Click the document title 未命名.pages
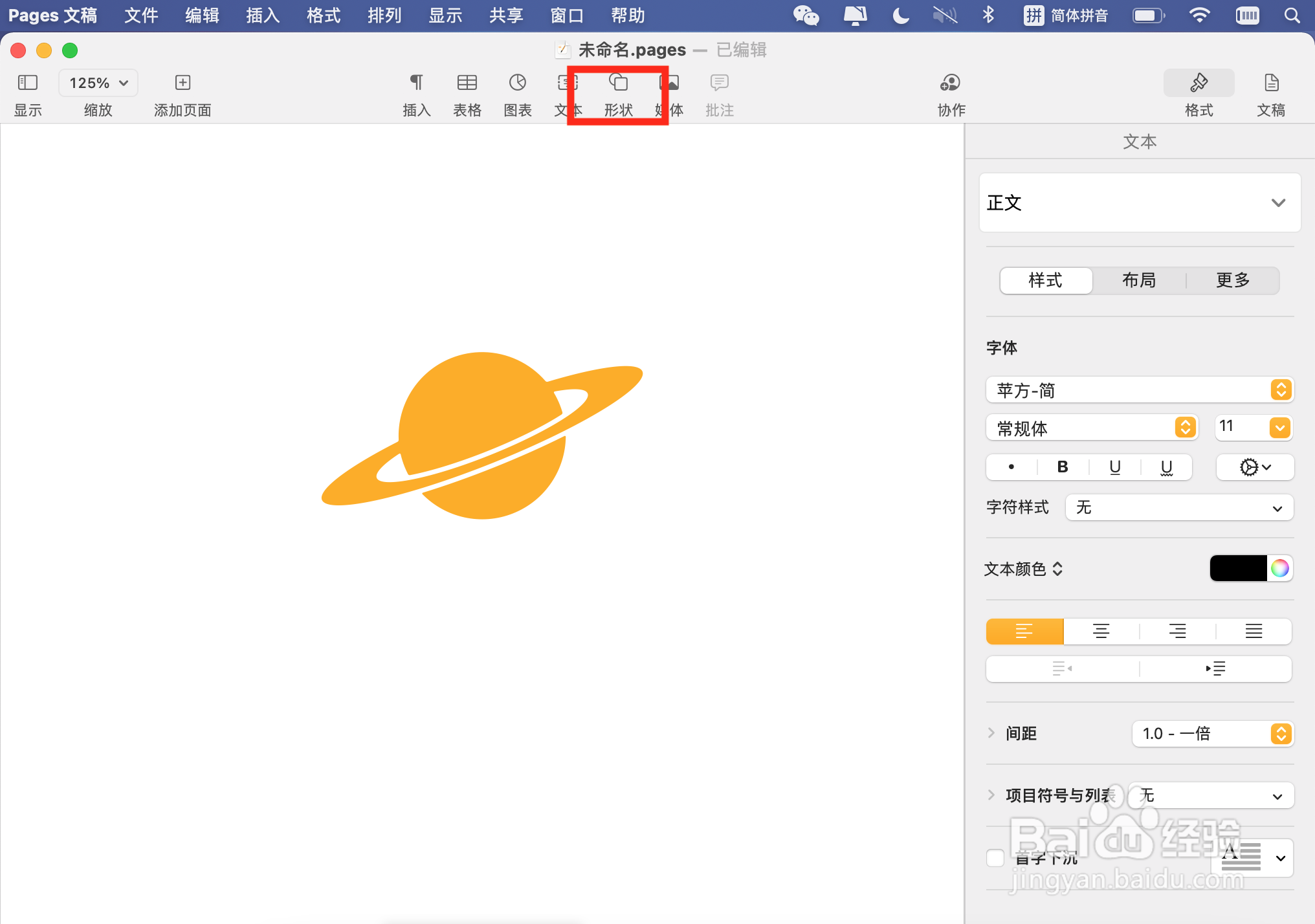1315x924 pixels. coord(632,50)
